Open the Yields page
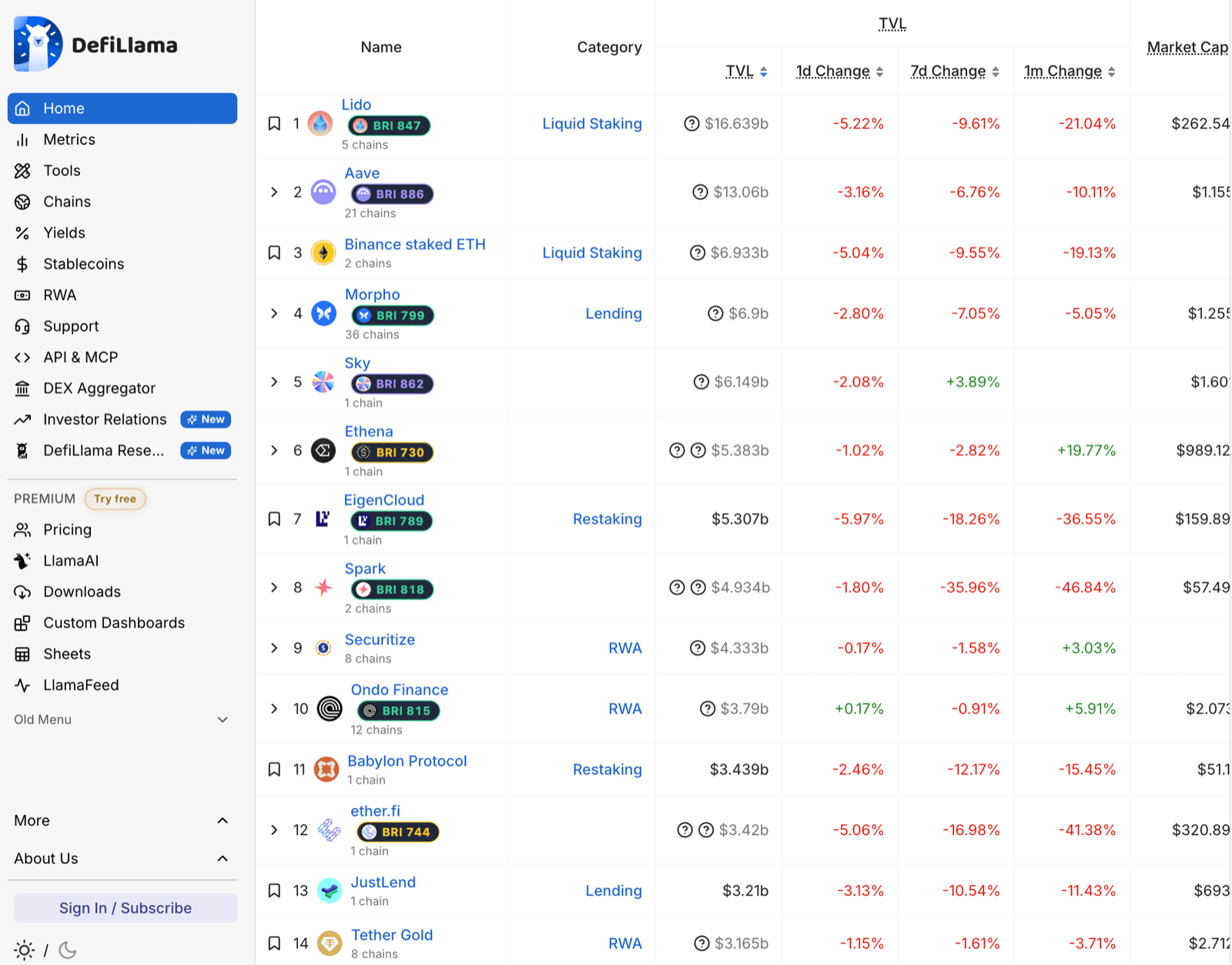Screen dimensions: 1232x965 122,233
